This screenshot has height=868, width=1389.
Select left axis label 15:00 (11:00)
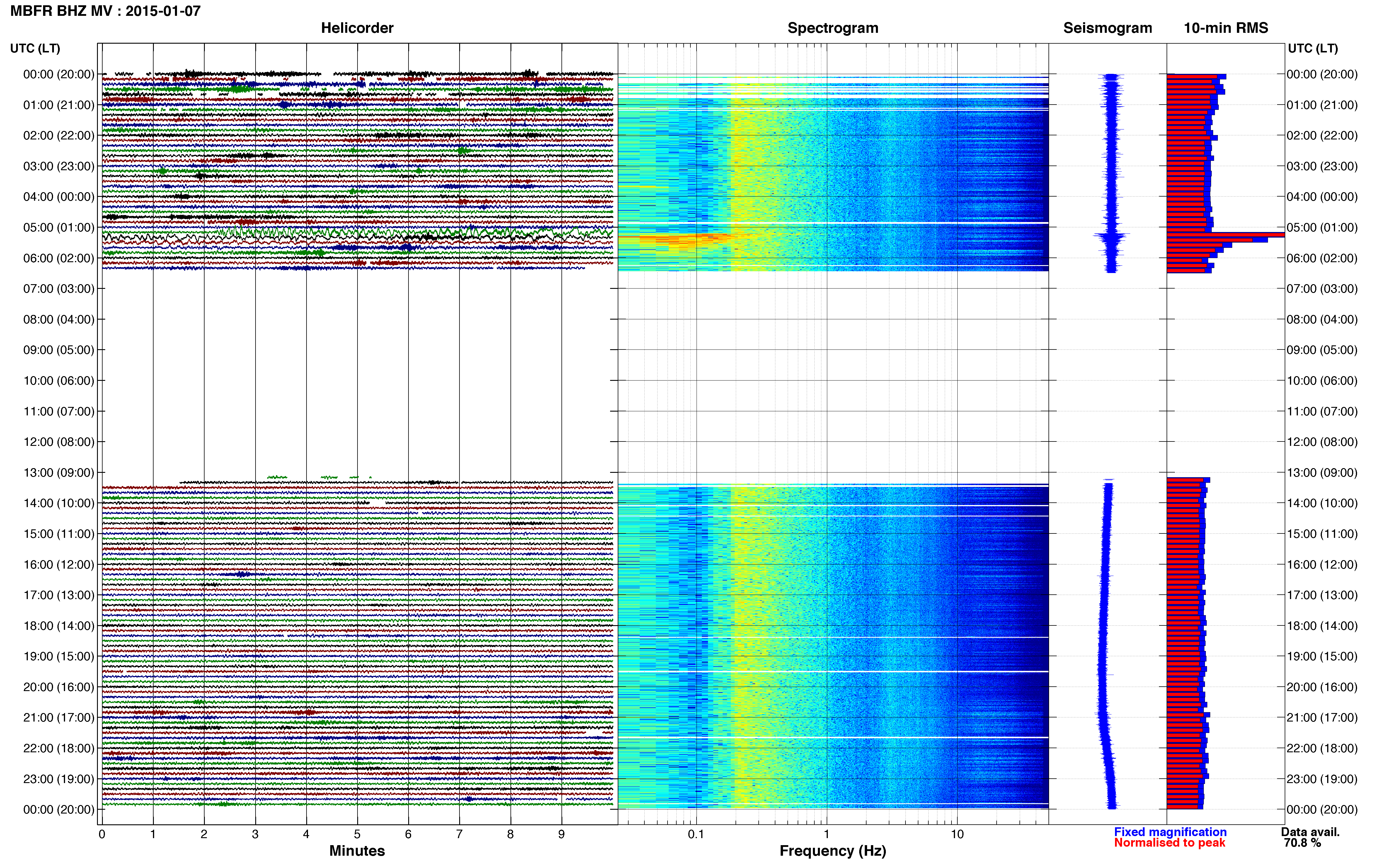(x=59, y=534)
